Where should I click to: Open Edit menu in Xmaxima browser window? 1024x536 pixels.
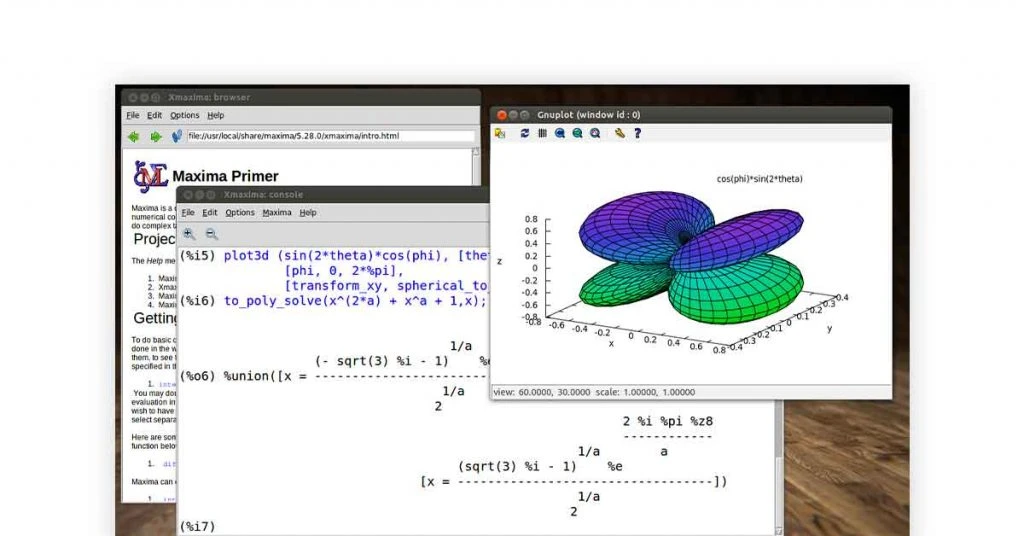[x=154, y=115]
